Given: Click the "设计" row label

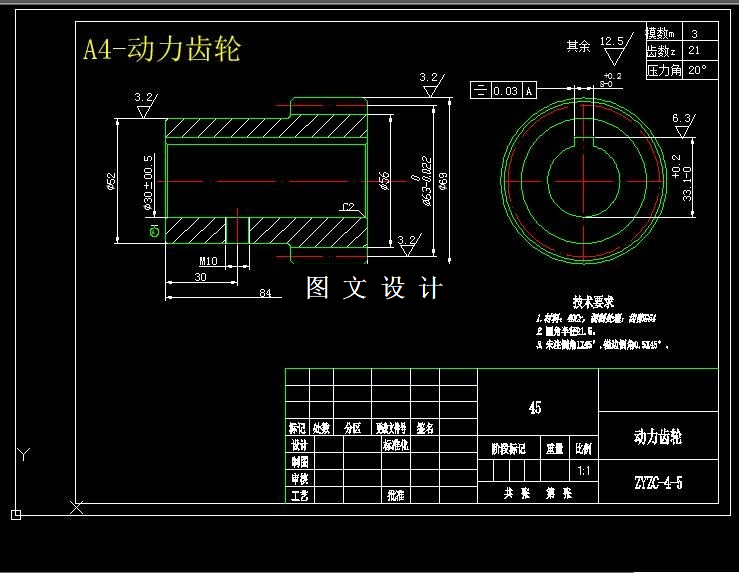Looking at the screenshot, I should point(299,445).
